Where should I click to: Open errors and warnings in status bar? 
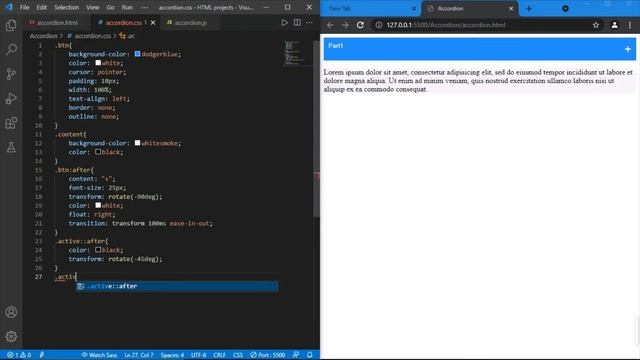click(19, 355)
